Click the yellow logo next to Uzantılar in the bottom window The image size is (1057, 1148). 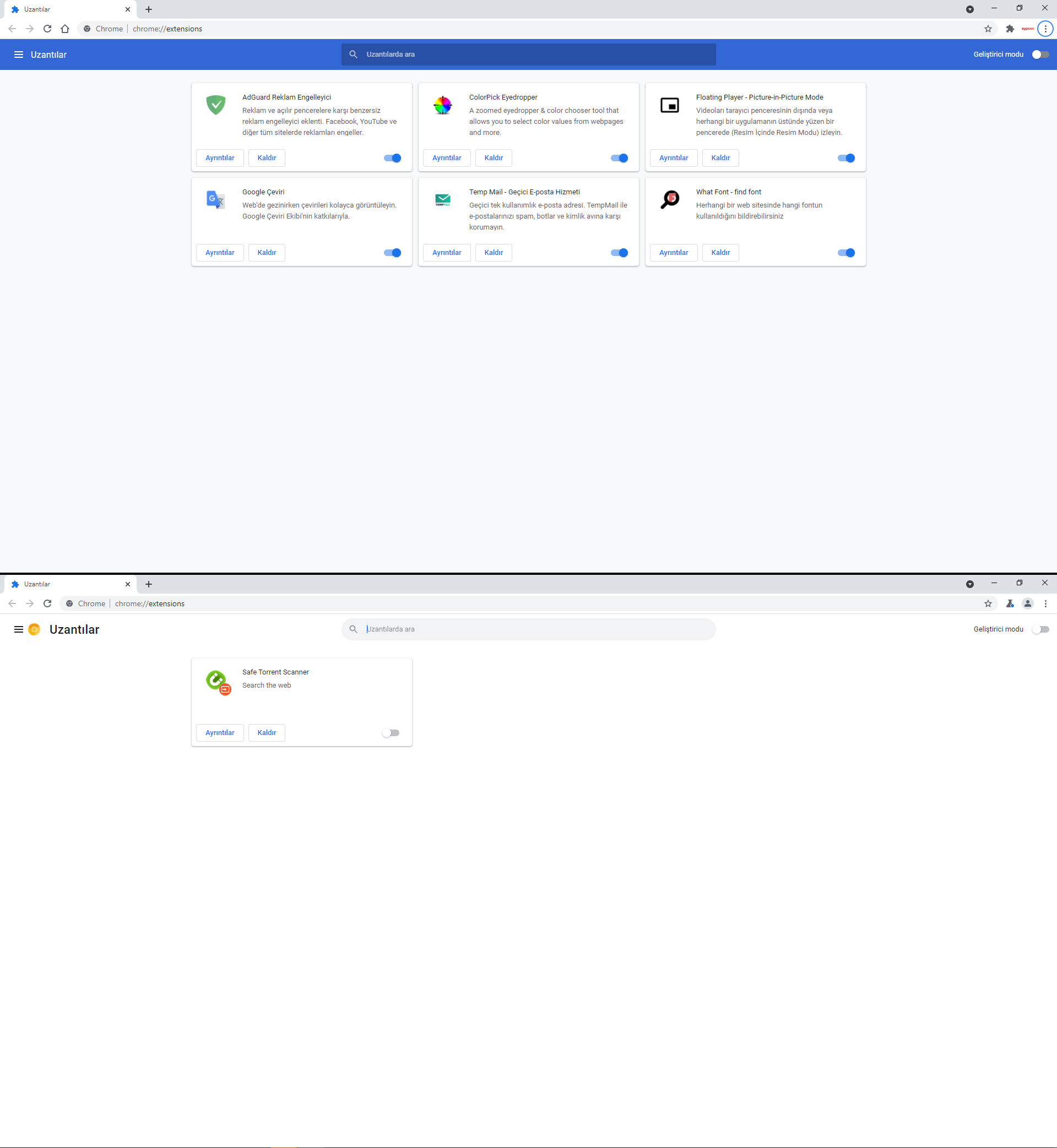coord(34,629)
